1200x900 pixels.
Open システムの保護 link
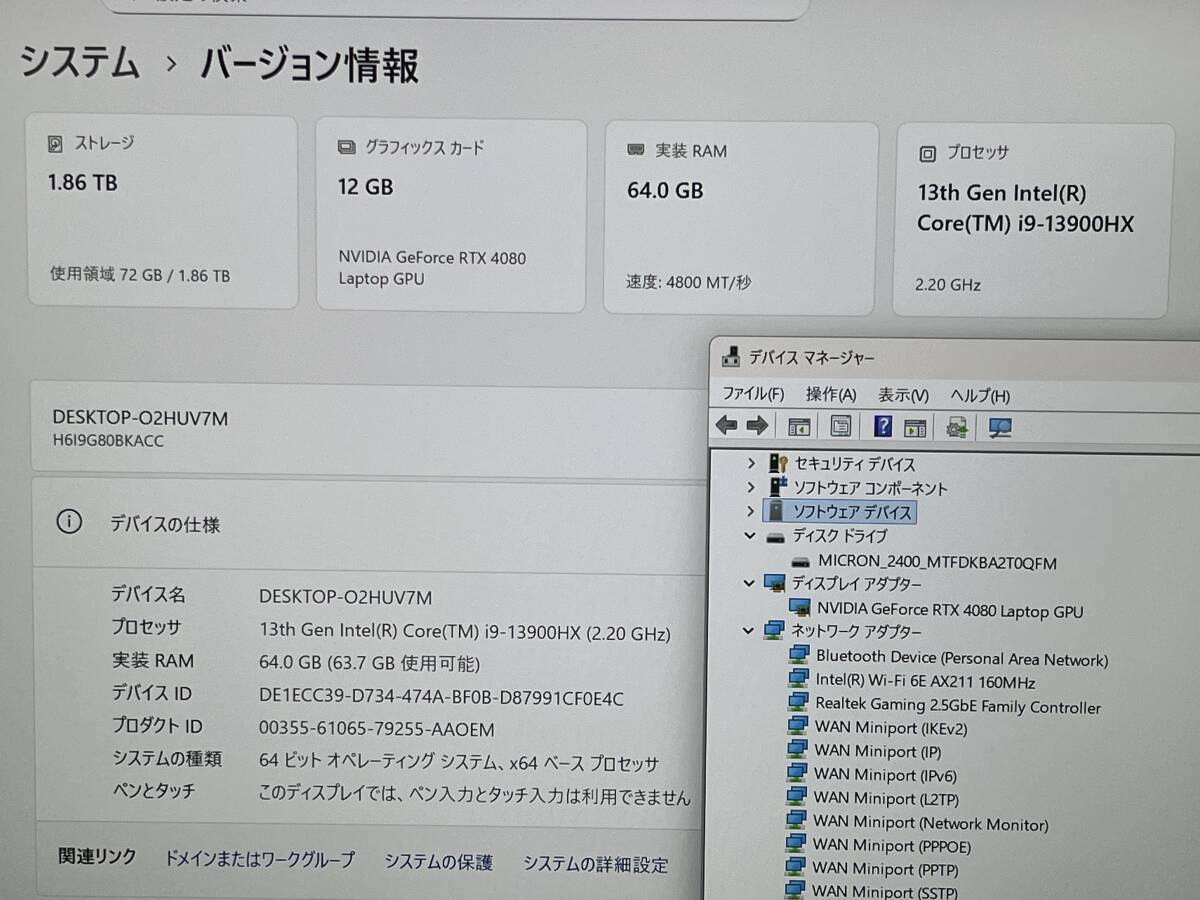click(439, 862)
